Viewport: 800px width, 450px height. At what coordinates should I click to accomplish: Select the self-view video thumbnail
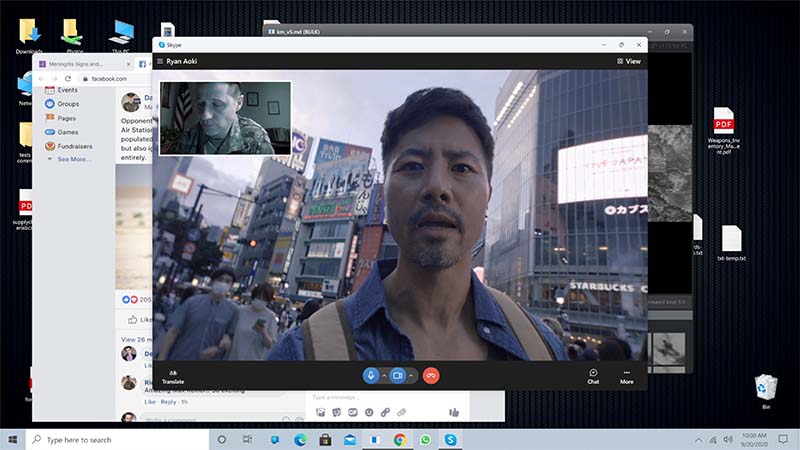click(x=225, y=118)
